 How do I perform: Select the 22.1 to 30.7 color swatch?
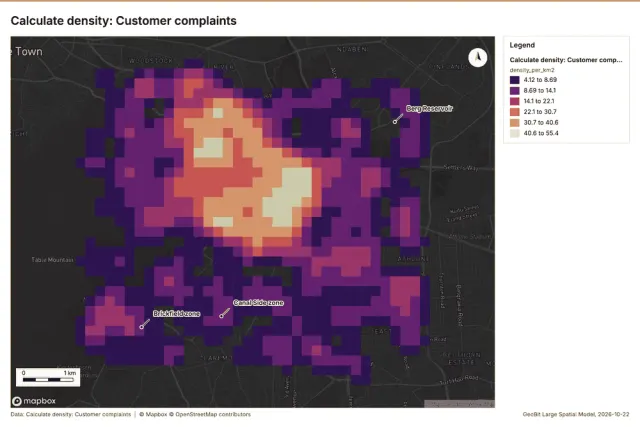515,112
